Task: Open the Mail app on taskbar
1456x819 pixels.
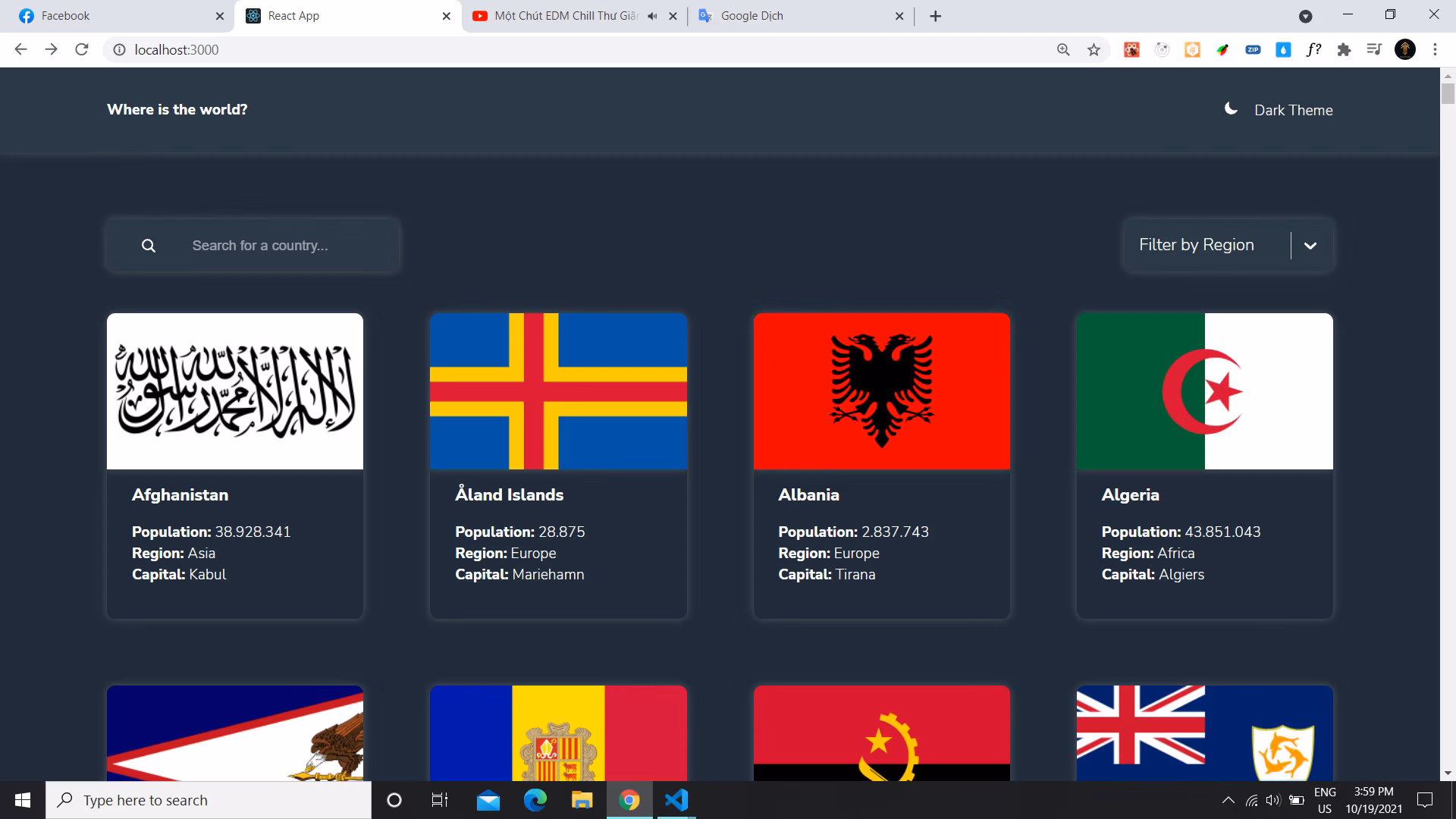Action: [488, 800]
